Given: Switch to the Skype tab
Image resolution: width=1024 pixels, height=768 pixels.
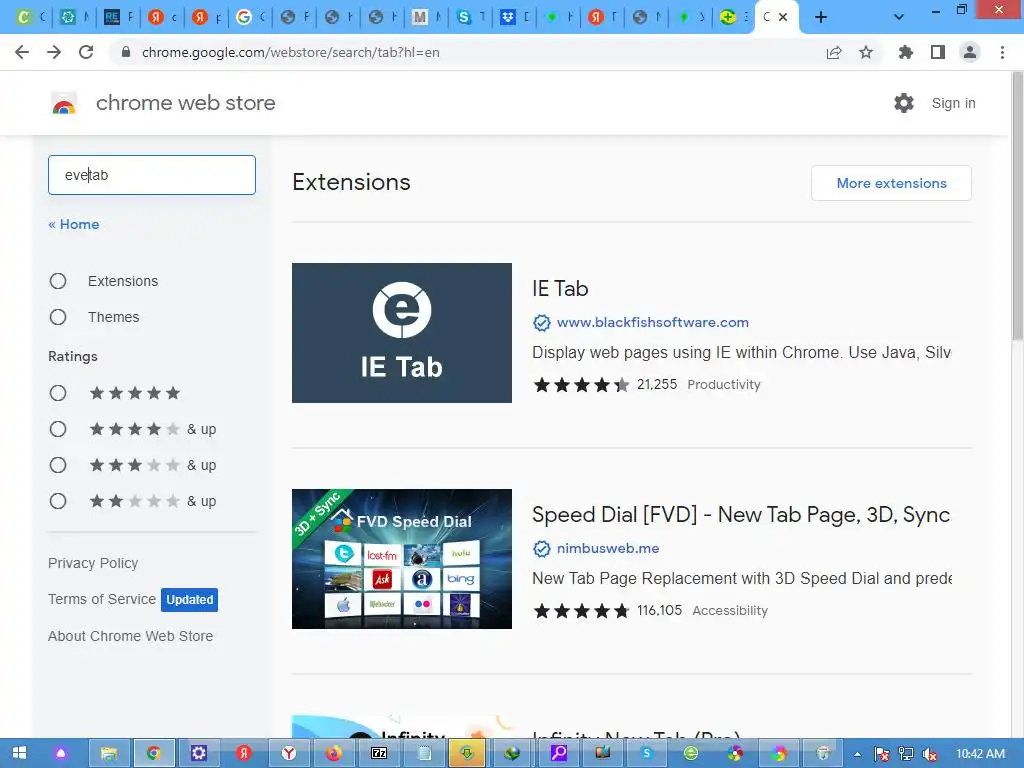Looking at the screenshot, I should pyautogui.click(x=469, y=18).
